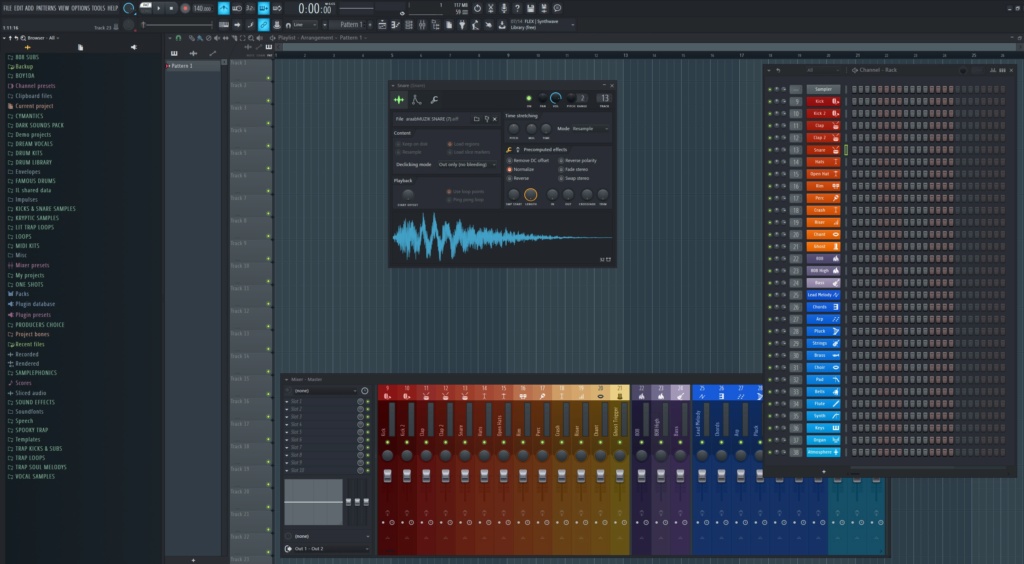Open the Declicking mode dropdown
The width and height of the screenshot is (1024, 564).
pyautogui.click(x=467, y=164)
